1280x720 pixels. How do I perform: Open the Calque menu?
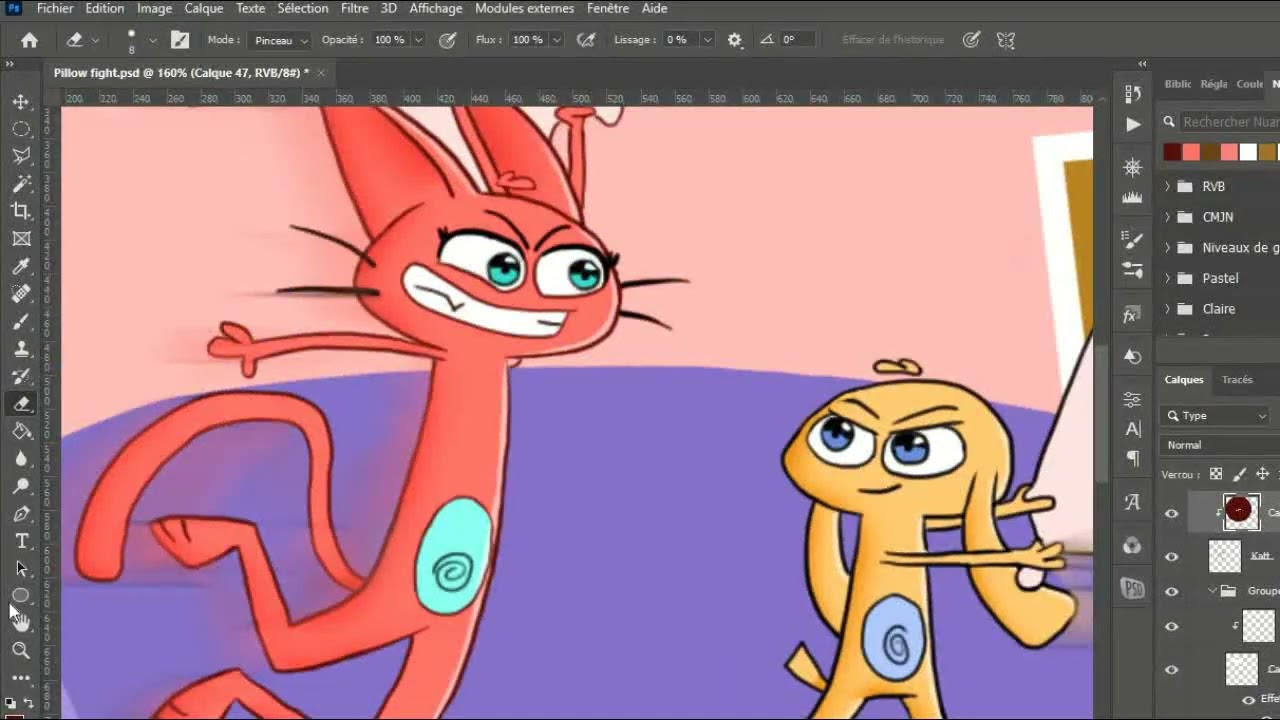pos(203,8)
